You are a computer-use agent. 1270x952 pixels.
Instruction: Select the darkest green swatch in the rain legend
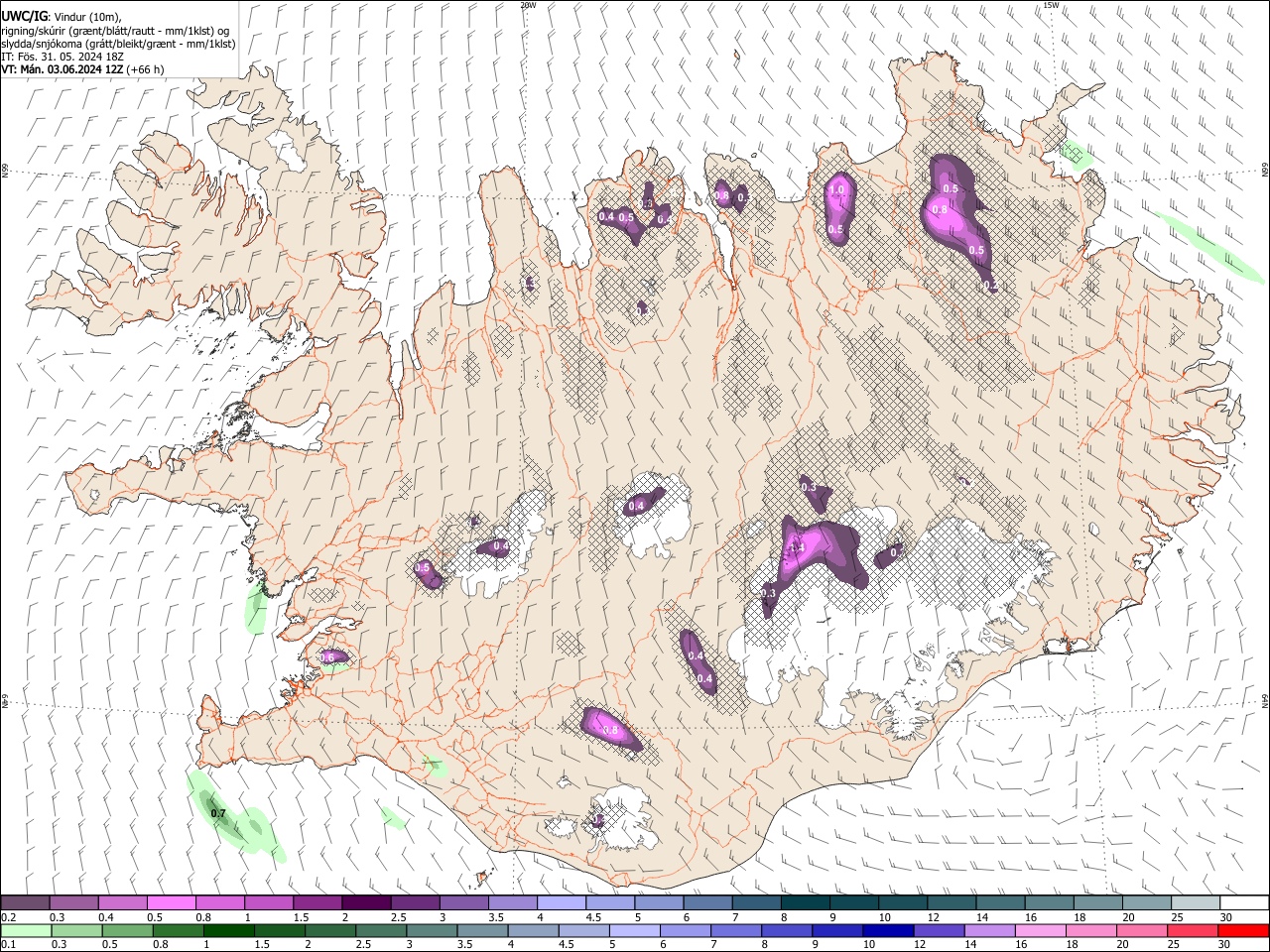pos(228,930)
